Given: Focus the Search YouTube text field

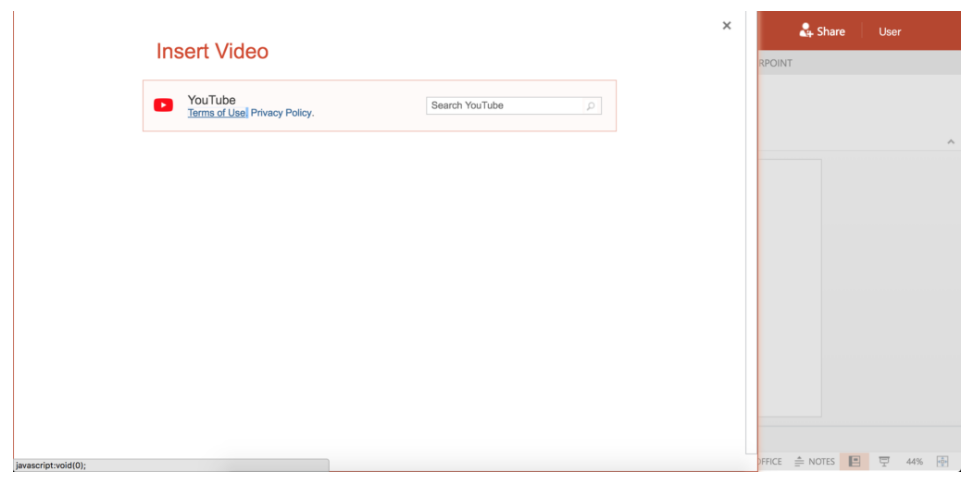Looking at the screenshot, I should tap(504, 106).
